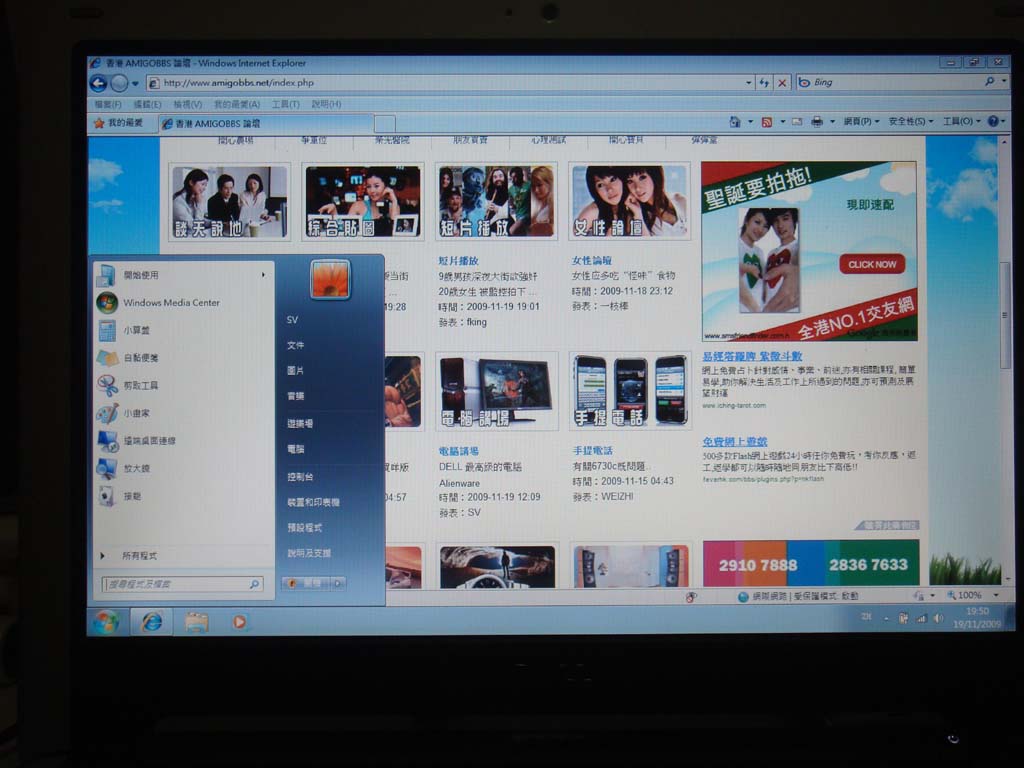Viewport: 1024px width, 768px height.
Task: Open Paint (小畫家) from Start menu
Action: pyautogui.click(x=136, y=413)
